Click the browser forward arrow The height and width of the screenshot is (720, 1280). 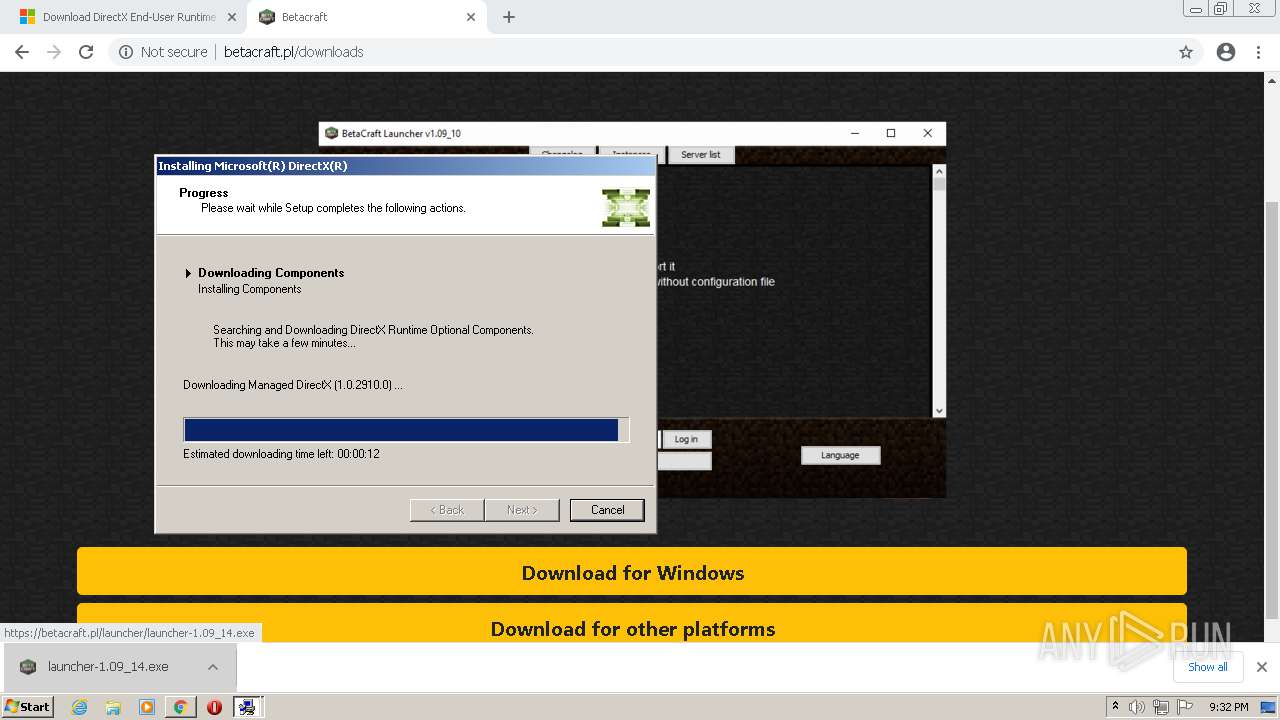(x=54, y=52)
